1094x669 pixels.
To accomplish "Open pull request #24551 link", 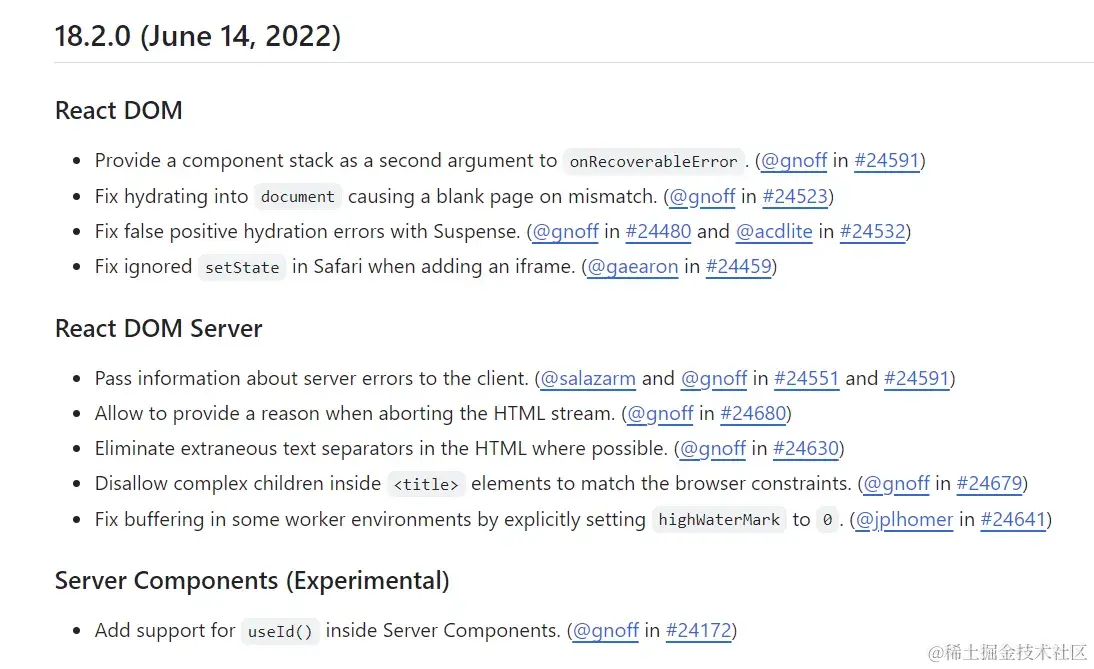I will (807, 378).
